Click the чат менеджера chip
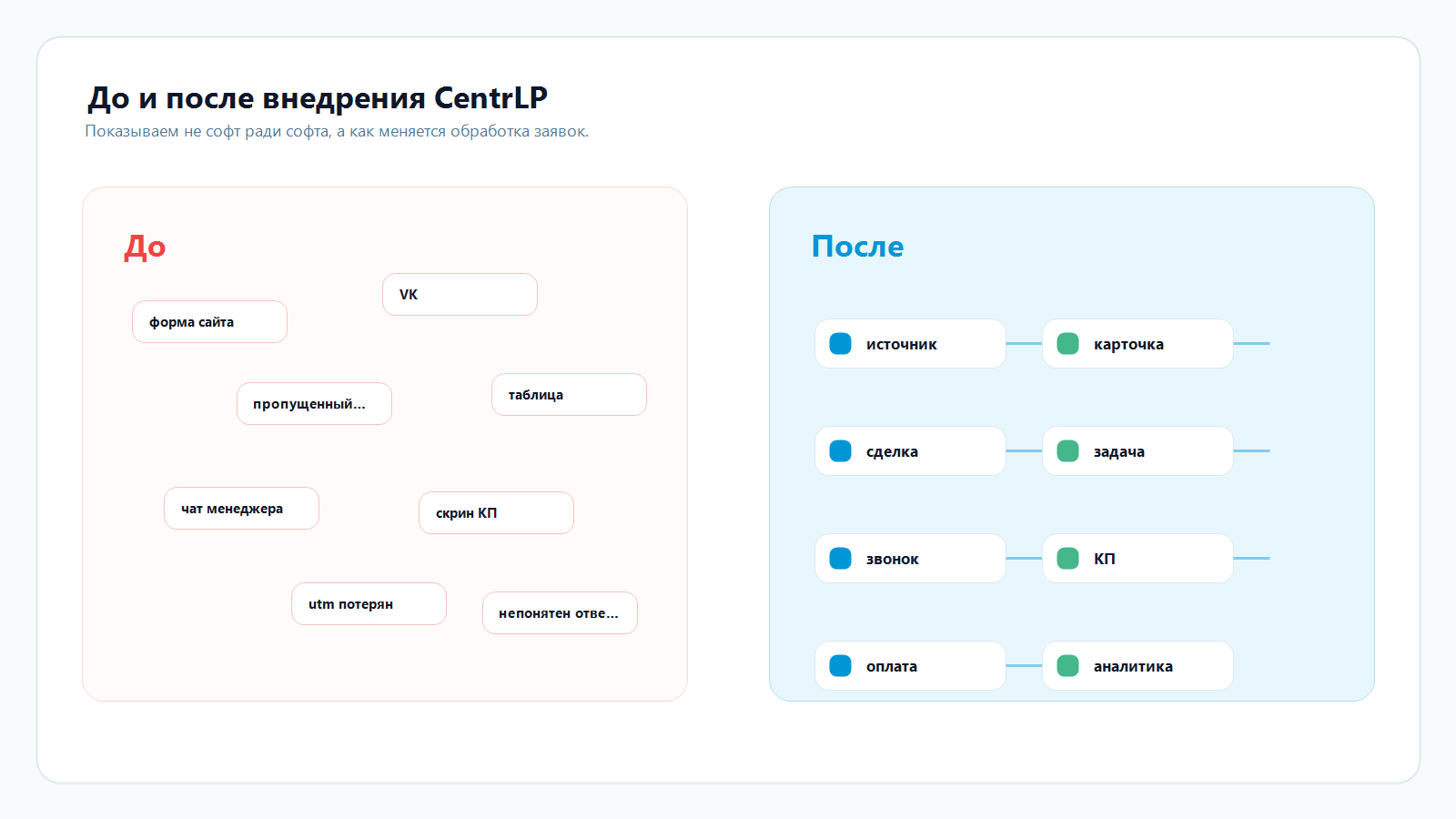The height and width of the screenshot is (819, 1456). tap(241, 509)
